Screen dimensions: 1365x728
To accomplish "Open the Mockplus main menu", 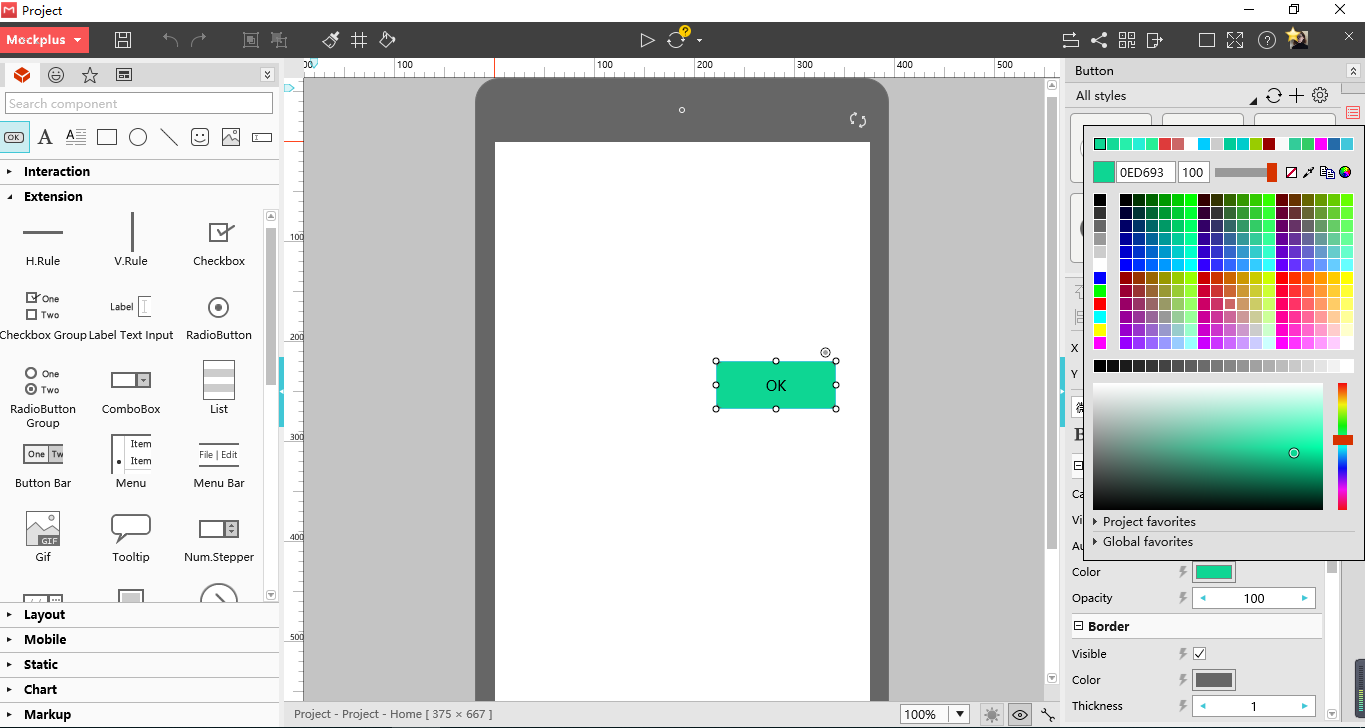I will click(45, 40).
